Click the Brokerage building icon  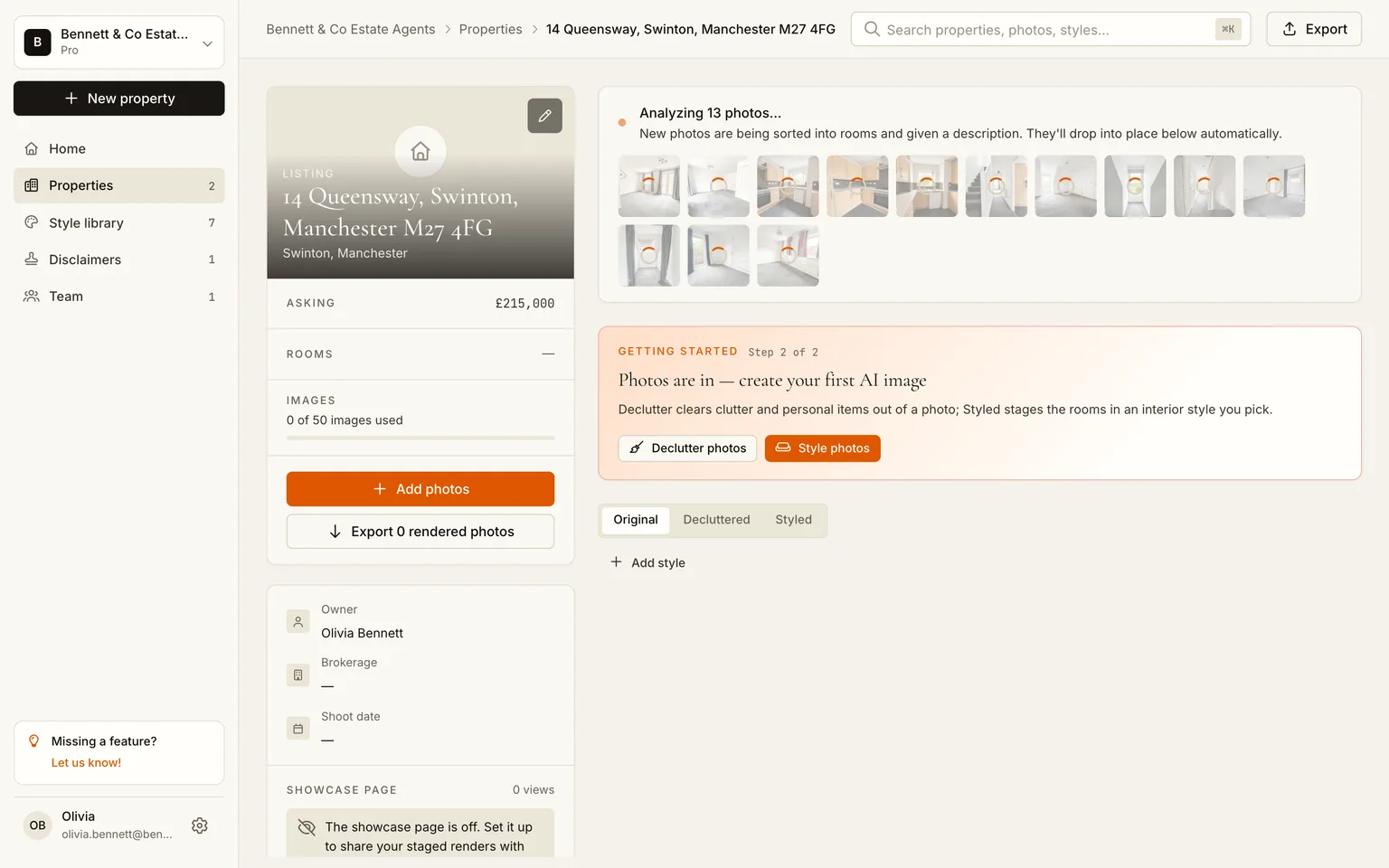(x=298, y=675)
